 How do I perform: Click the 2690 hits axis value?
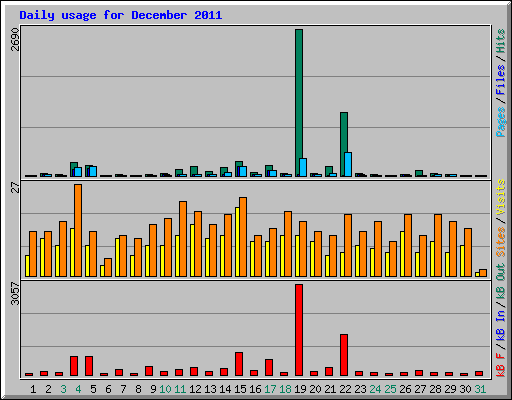point(15,39)
